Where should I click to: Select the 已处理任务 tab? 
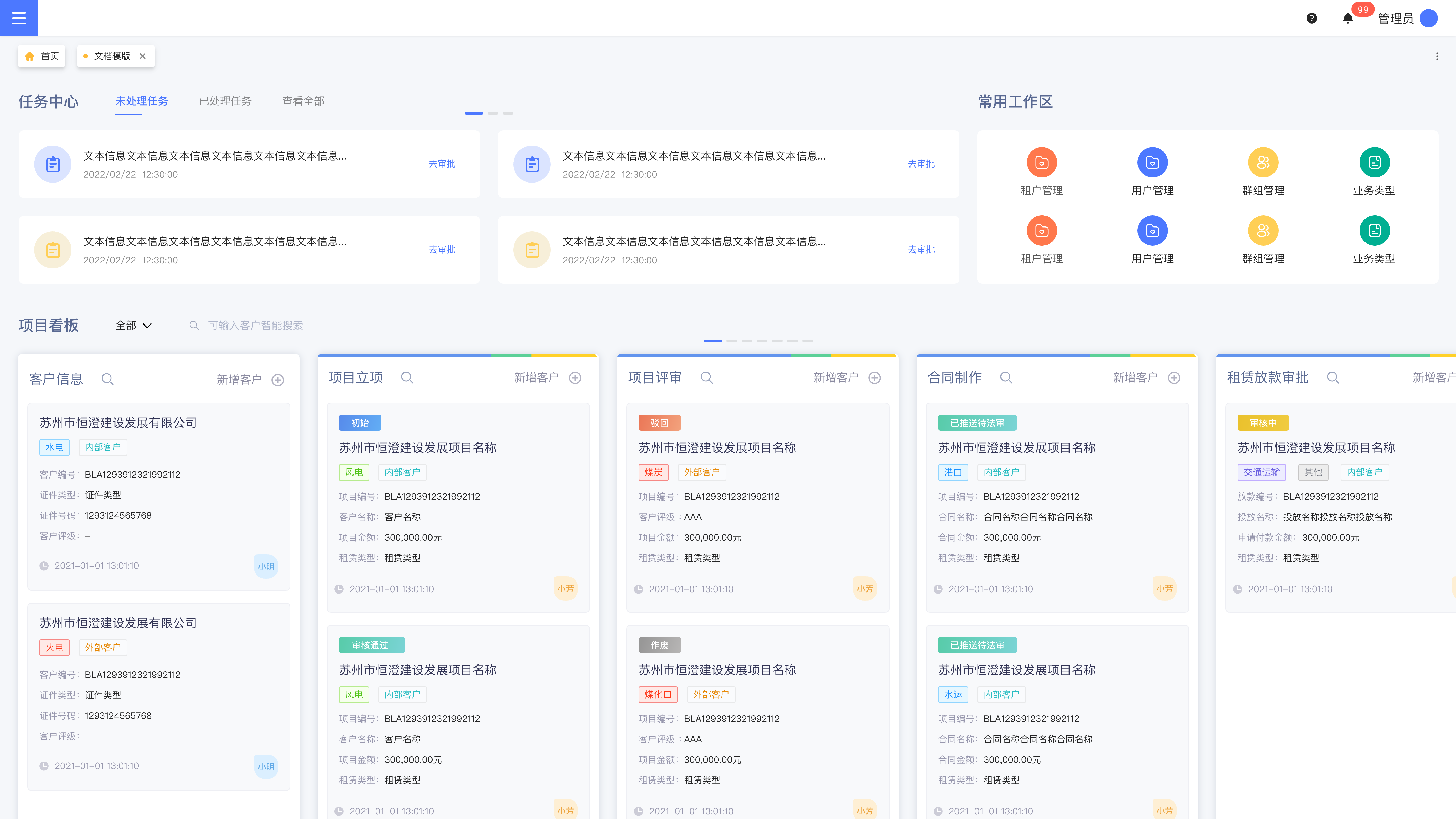(x=225, y=101)
